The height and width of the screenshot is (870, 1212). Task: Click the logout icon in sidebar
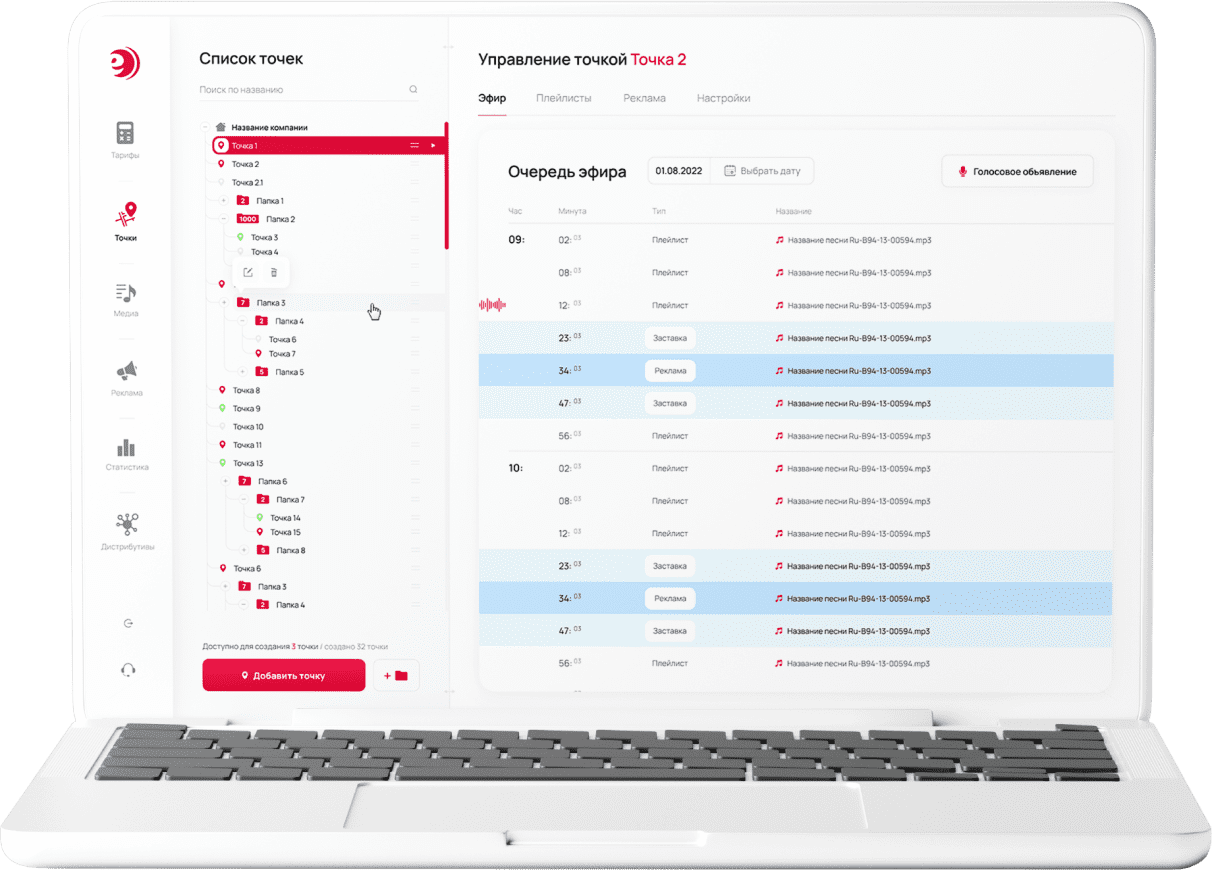click(x=127, y=624)
